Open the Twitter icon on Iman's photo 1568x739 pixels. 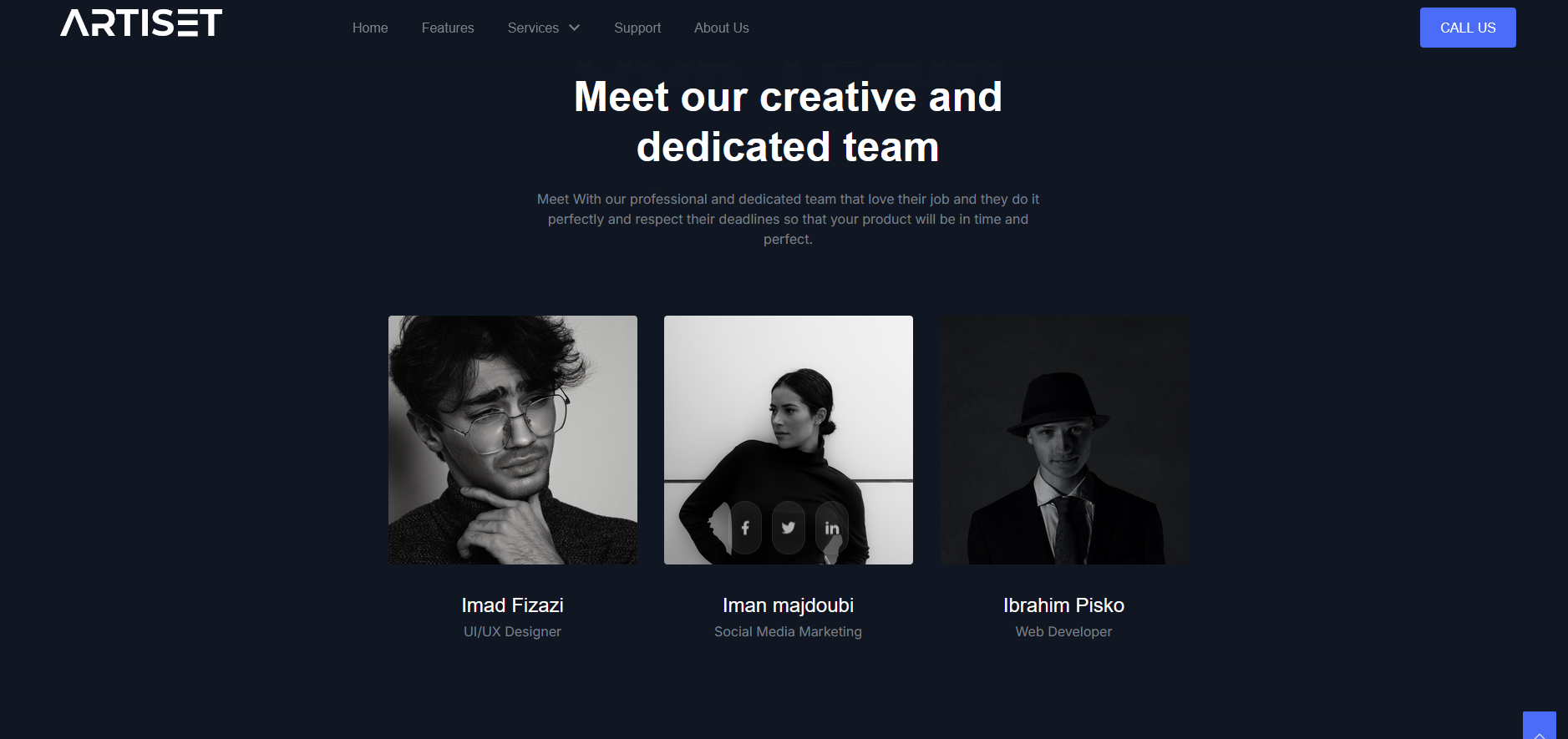pos(788,528)
